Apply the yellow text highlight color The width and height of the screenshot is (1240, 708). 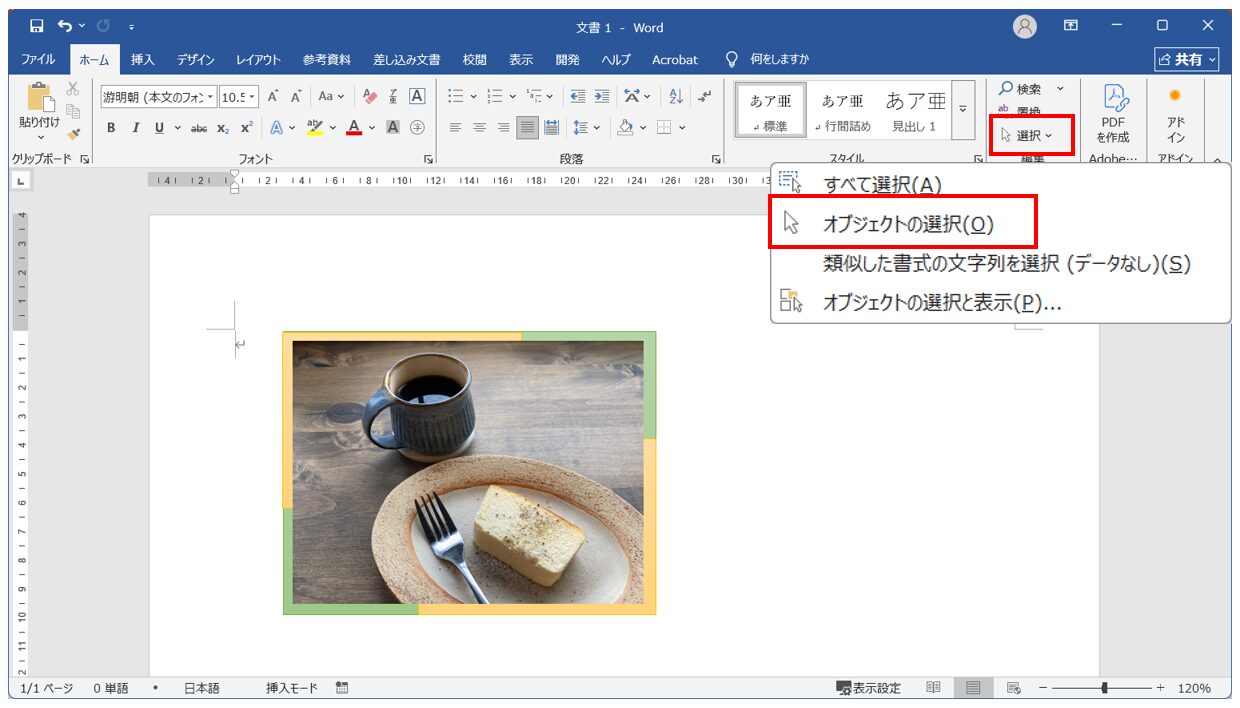click(x=314, y=128)
